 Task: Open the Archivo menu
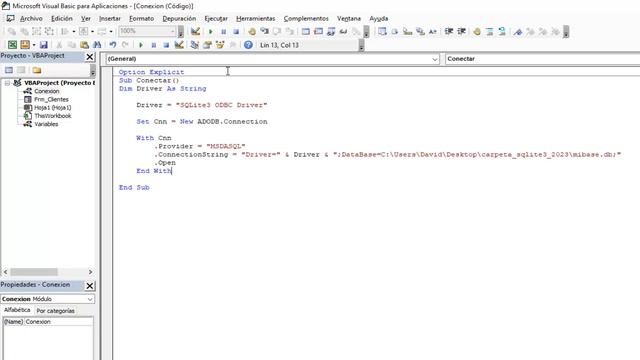click(31, 18)
